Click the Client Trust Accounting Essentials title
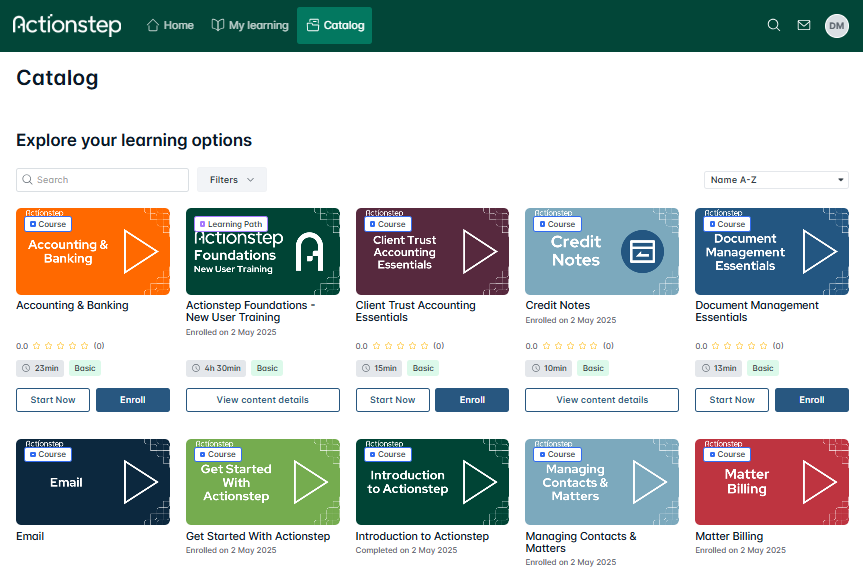The height and width of the screenshot is (569, 863). point(416,311)
